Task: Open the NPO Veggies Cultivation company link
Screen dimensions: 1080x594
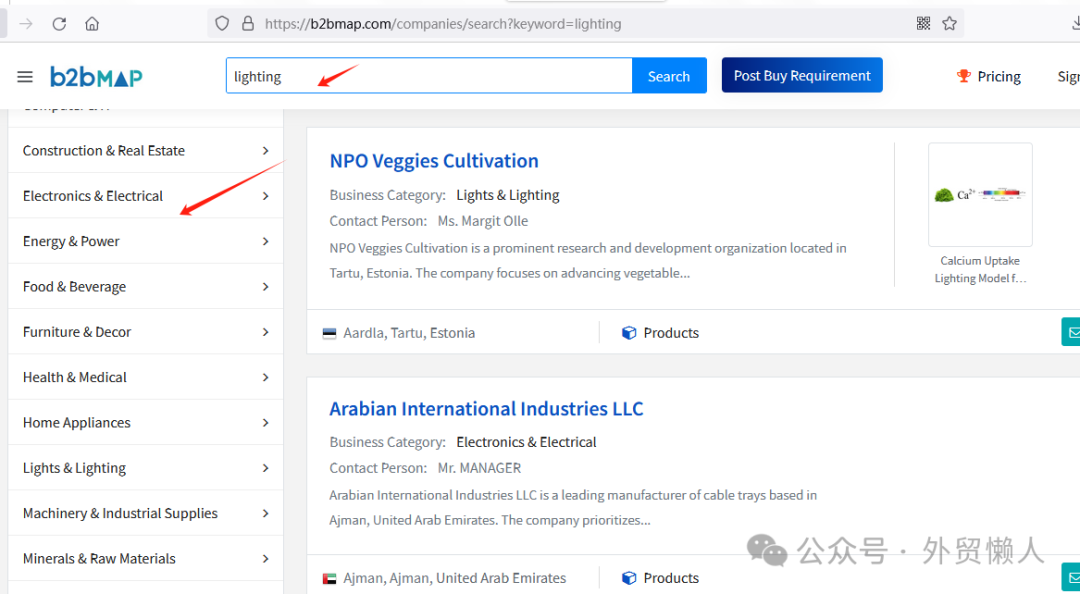Action: coord(434,161)
